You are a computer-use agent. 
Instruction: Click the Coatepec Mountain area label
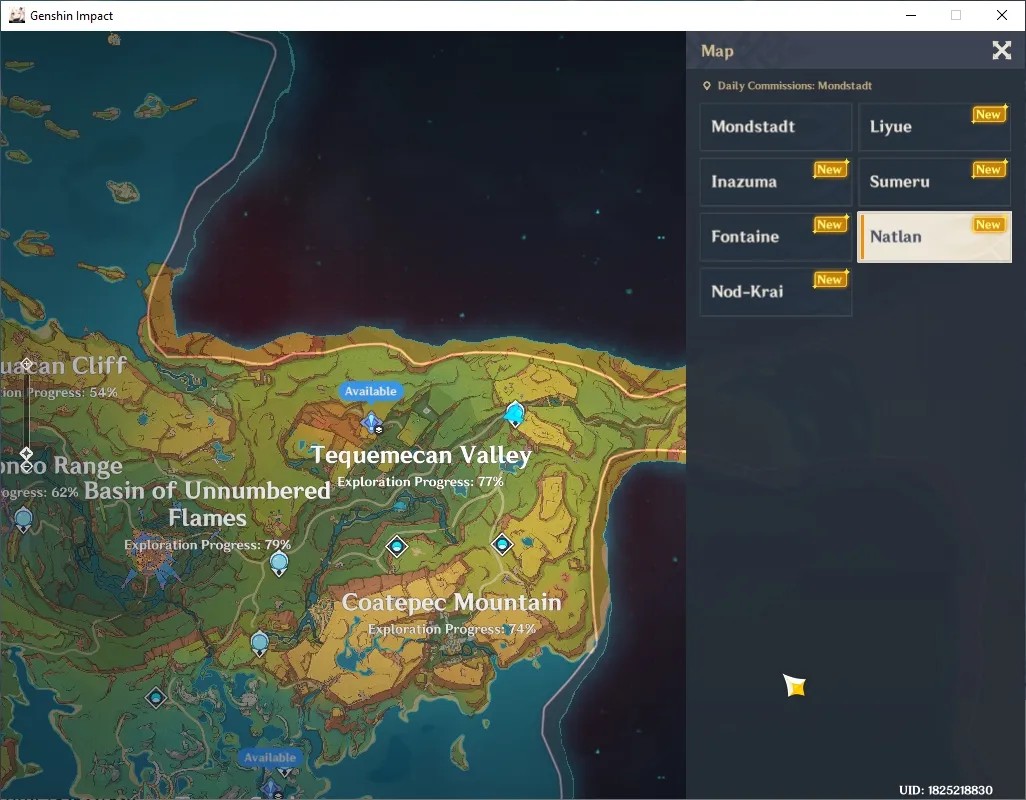coord(451,602)
